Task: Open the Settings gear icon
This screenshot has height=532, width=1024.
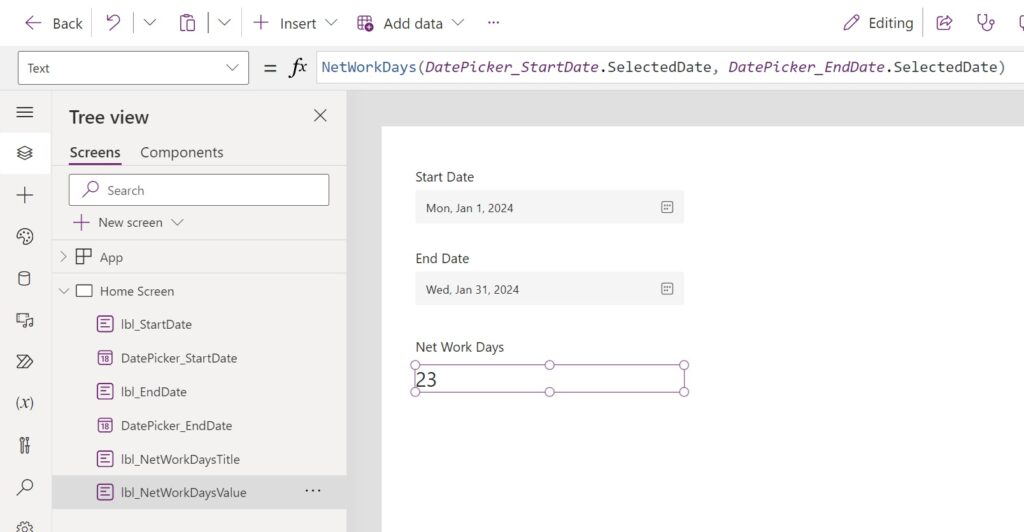Action: tap(25, 526)
